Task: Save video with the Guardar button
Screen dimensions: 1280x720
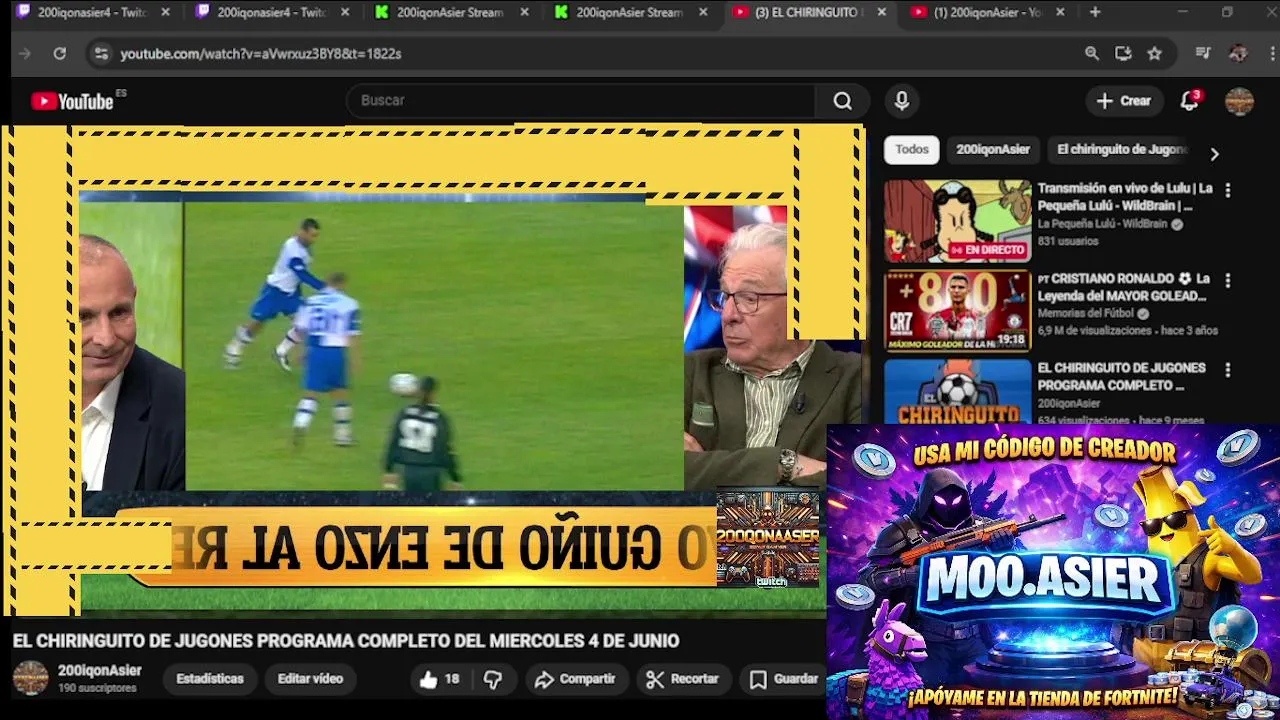Action: point(785,679)
